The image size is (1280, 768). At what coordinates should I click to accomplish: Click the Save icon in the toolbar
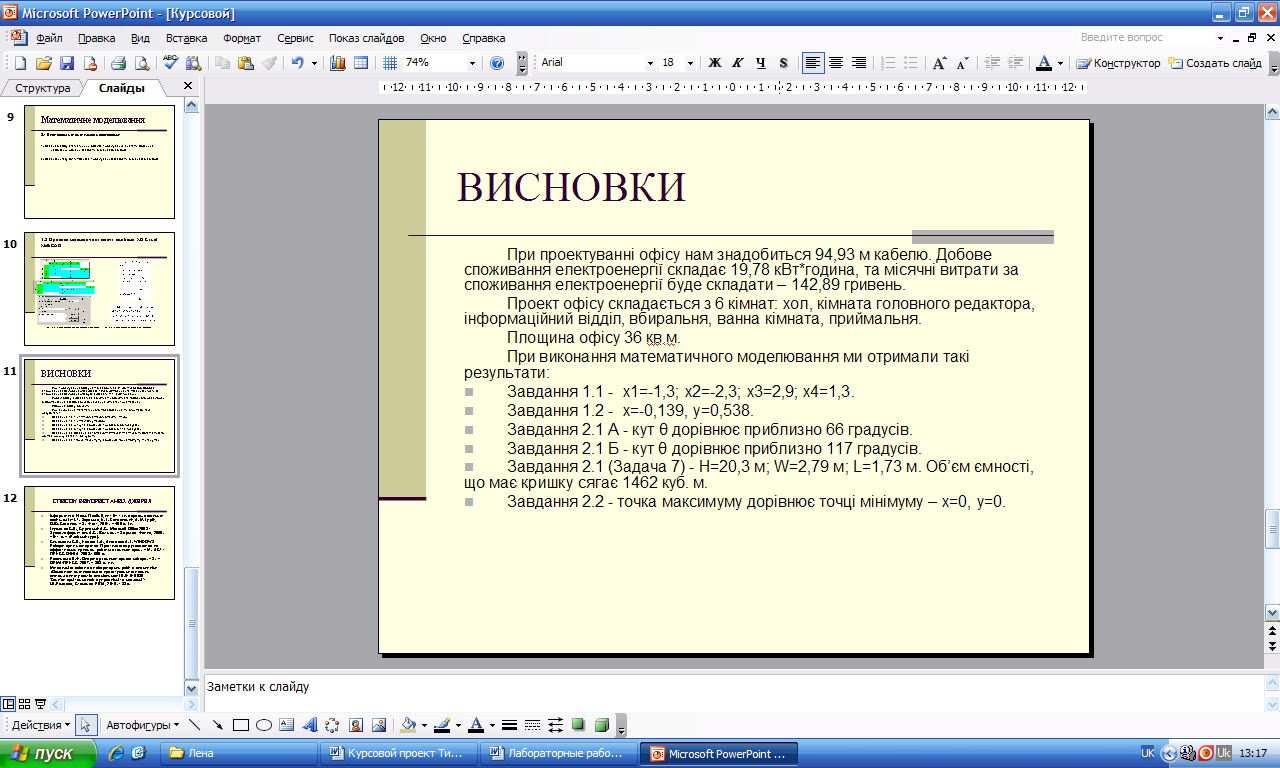coord(67,63)
